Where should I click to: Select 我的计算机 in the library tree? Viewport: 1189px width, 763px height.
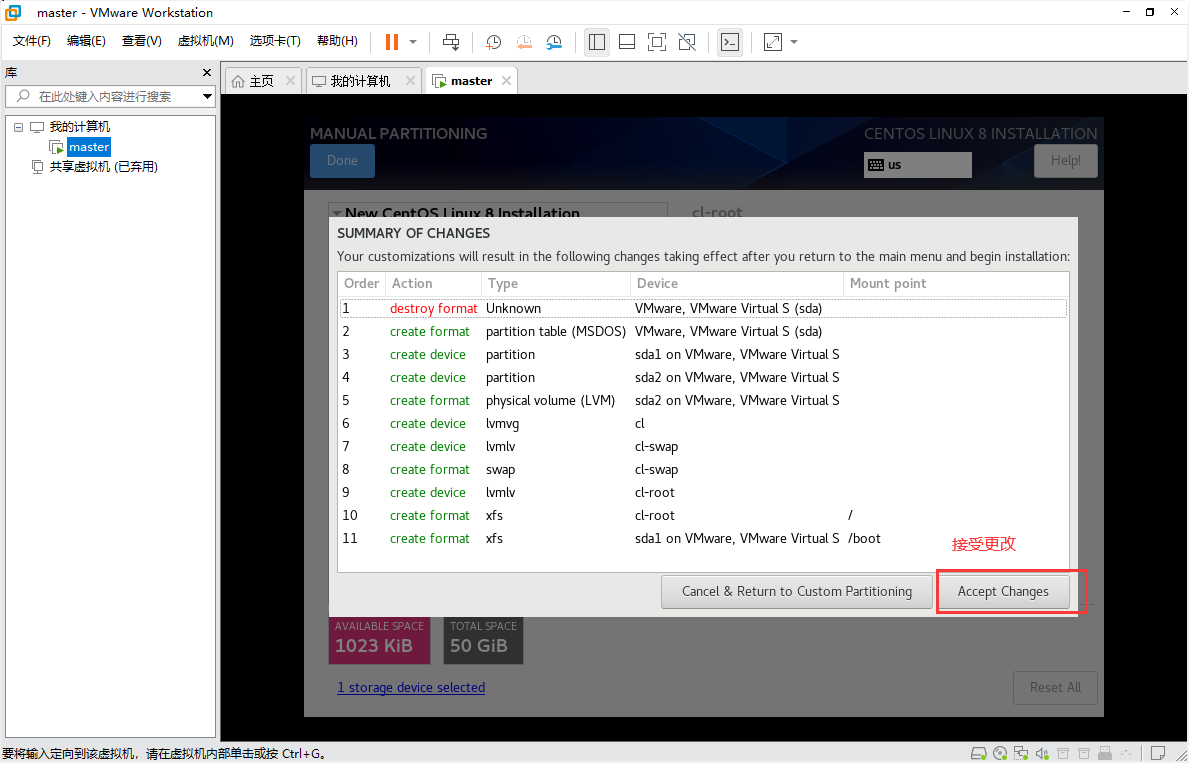(x=80, y=127)
